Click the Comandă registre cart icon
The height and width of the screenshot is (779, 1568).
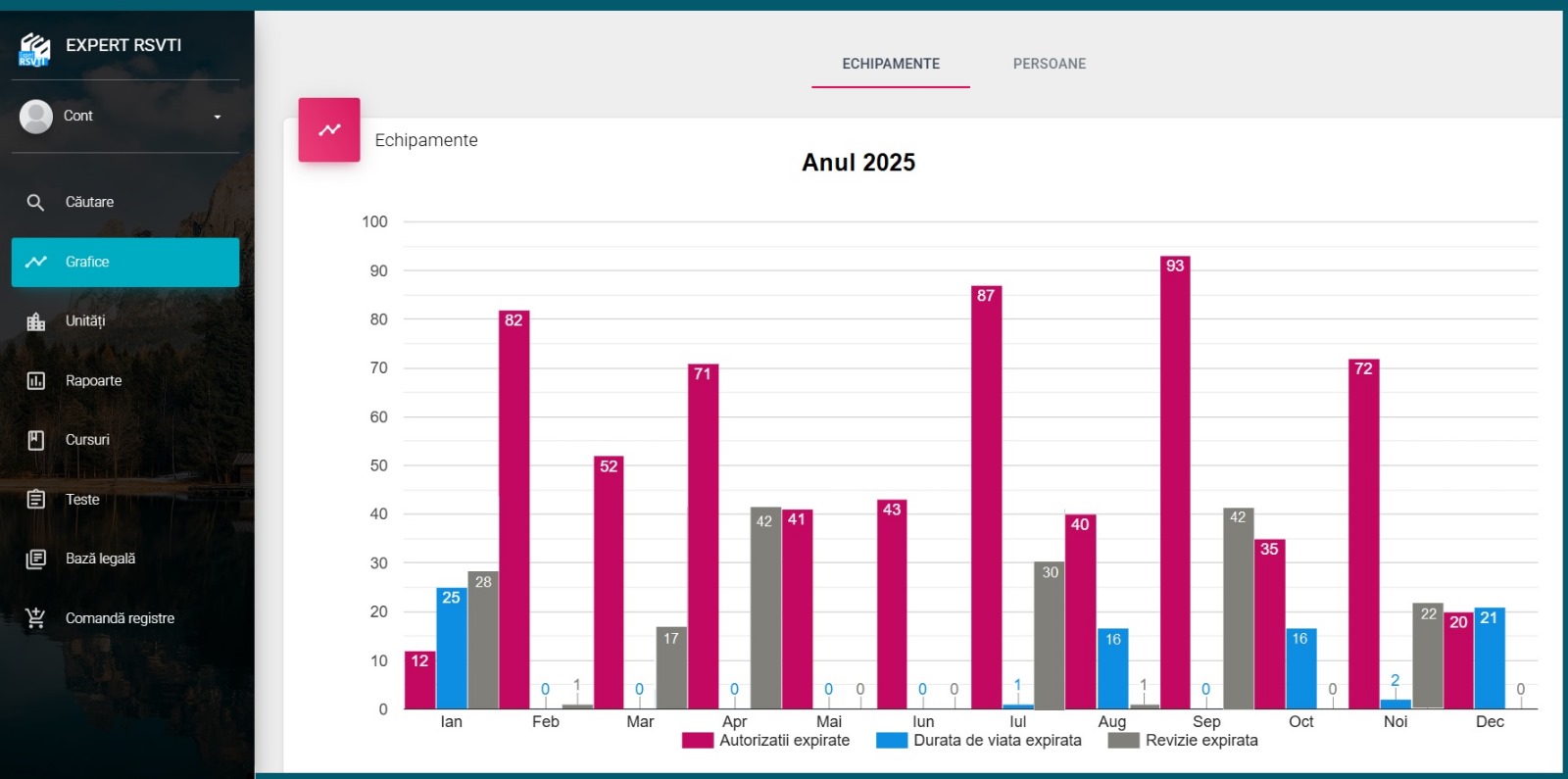coord(36,618)
